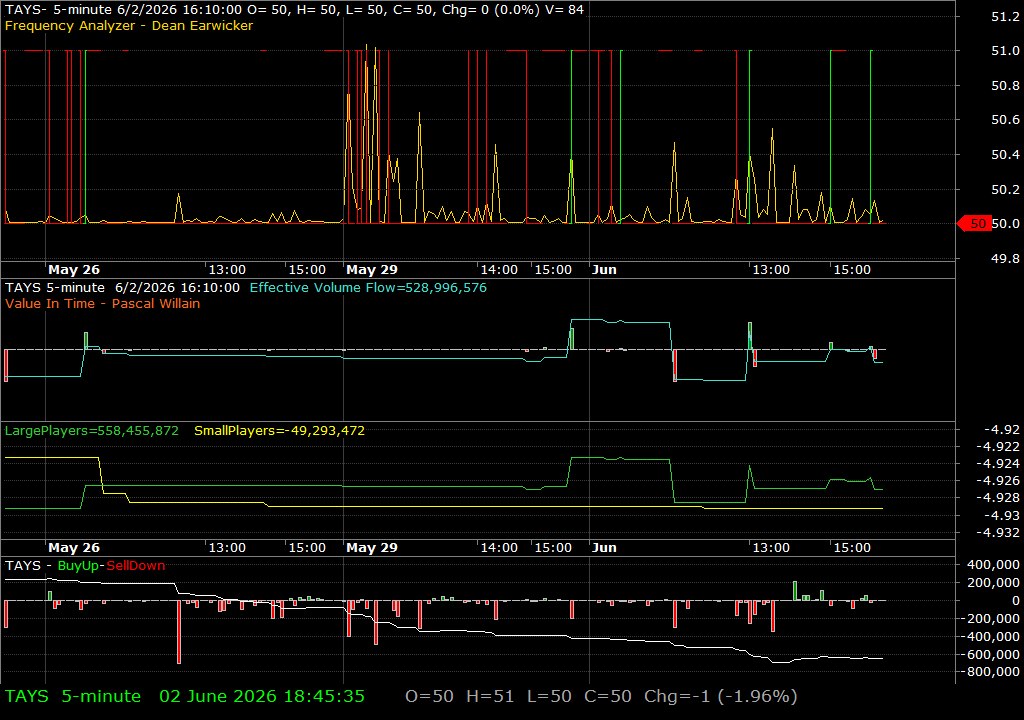This screenshot has height=720, width=1024.
Task: Click Jun on the LargePlayers pane time axis
Action: 604,548
